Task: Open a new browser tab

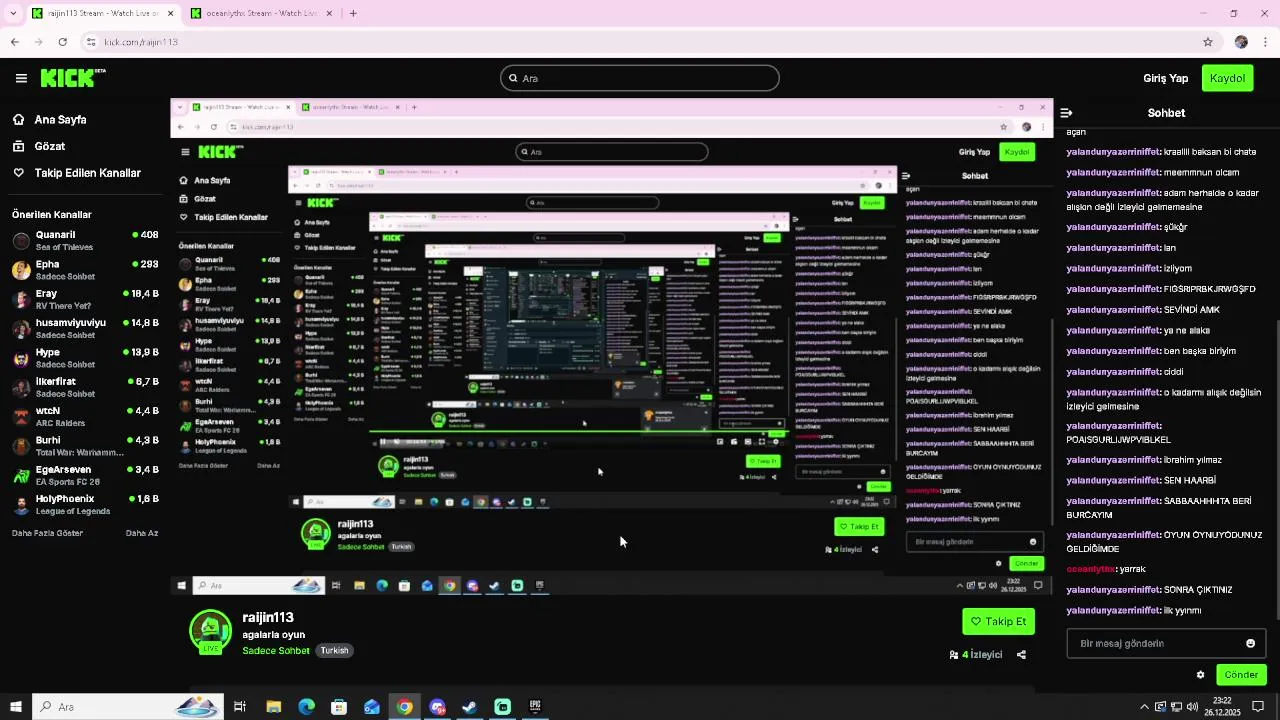Action: 353,13
